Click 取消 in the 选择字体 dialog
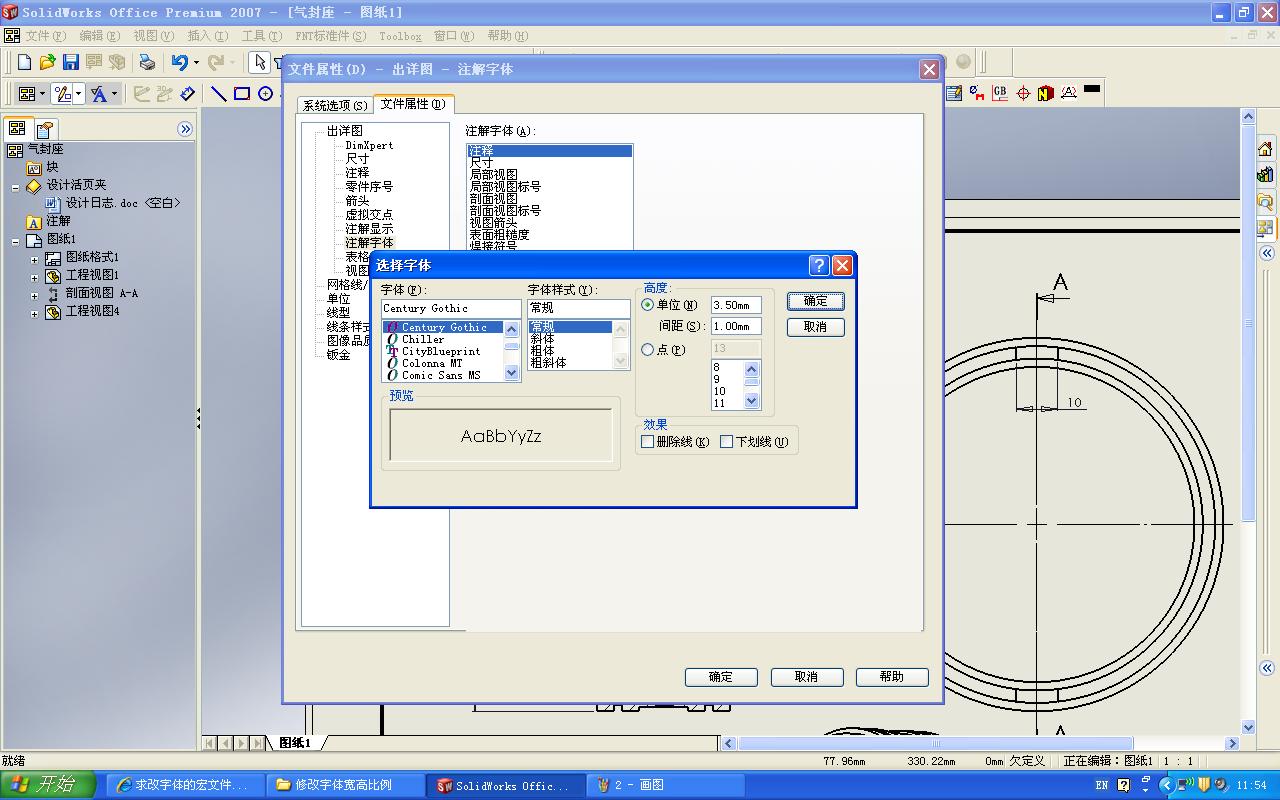The width and height of the screenshot is (1280, 800). [x=816, y=327]
